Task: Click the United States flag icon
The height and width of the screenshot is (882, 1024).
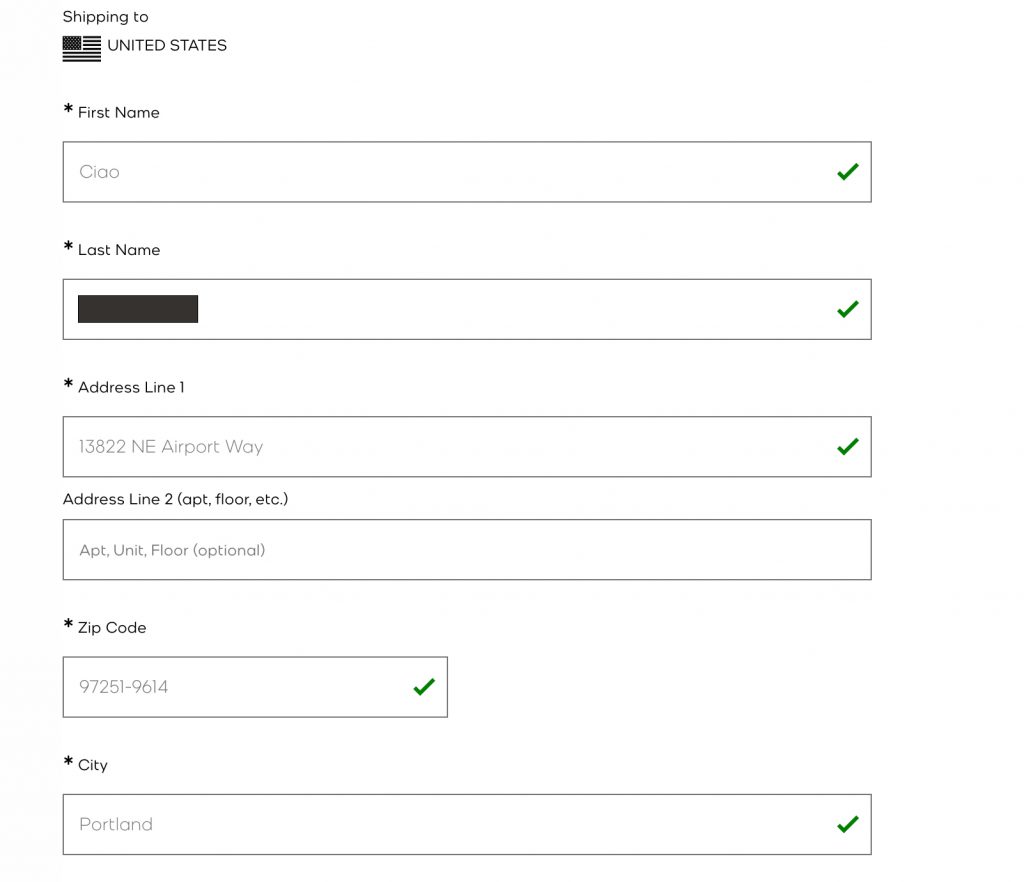Action: tap(82, 48)
